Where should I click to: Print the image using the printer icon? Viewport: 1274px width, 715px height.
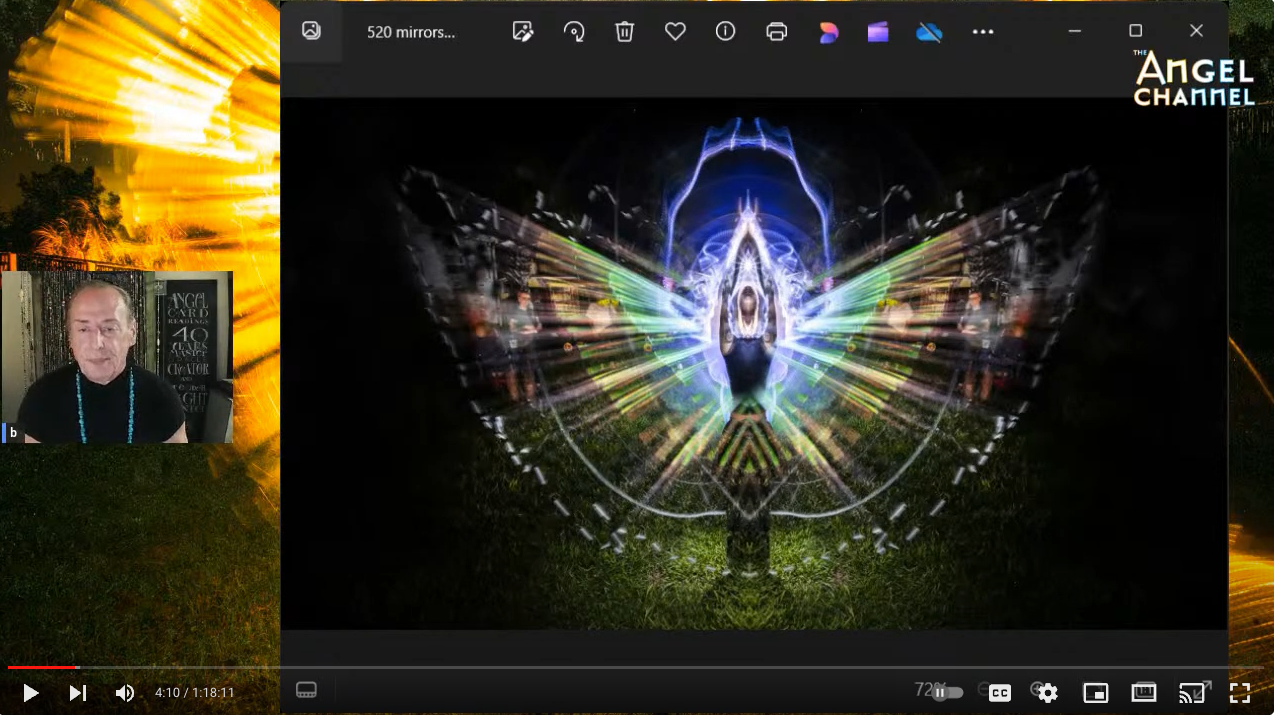776,32
